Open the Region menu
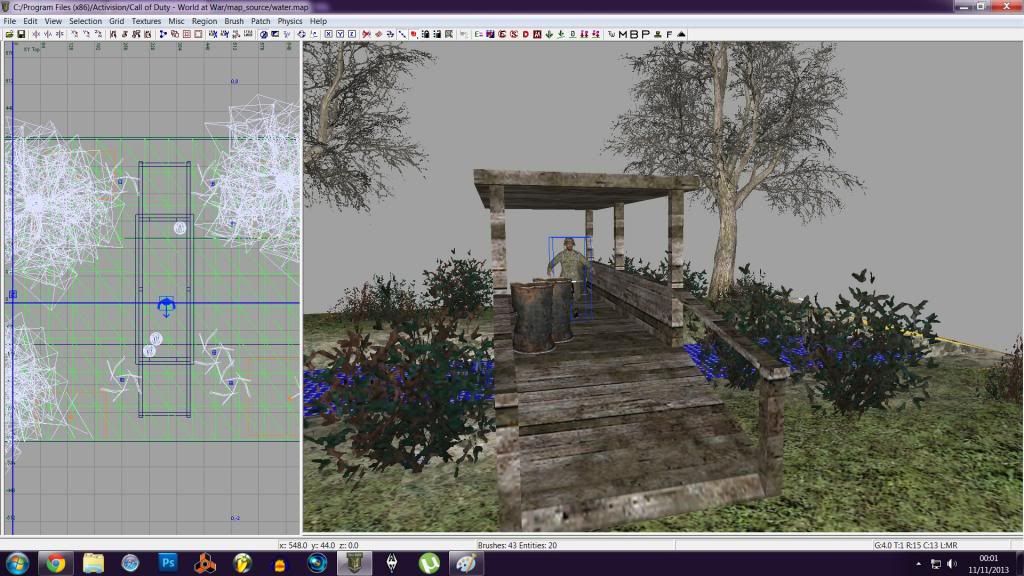The height and width of the screenshot is (576, 1024). click(x=204, y=21)
